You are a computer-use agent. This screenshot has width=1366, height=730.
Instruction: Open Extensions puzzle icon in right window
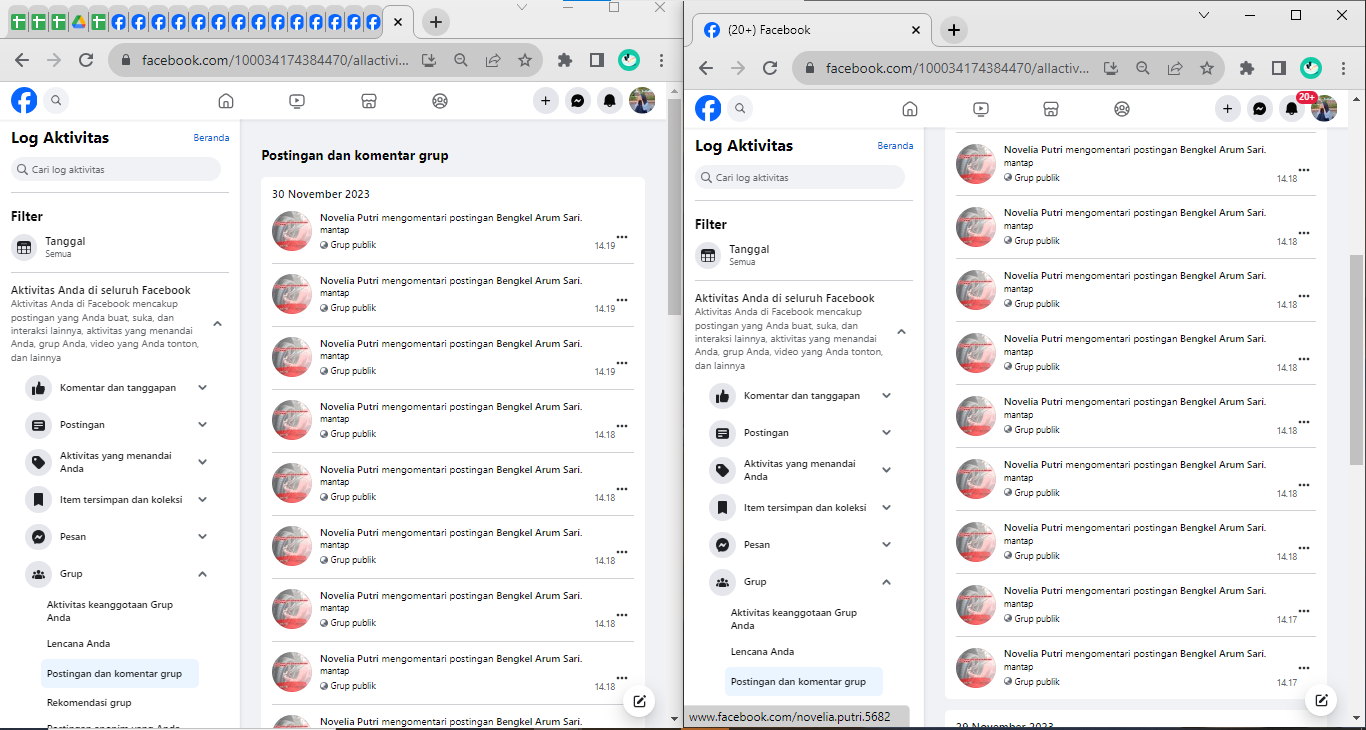tap(1246, 68)
